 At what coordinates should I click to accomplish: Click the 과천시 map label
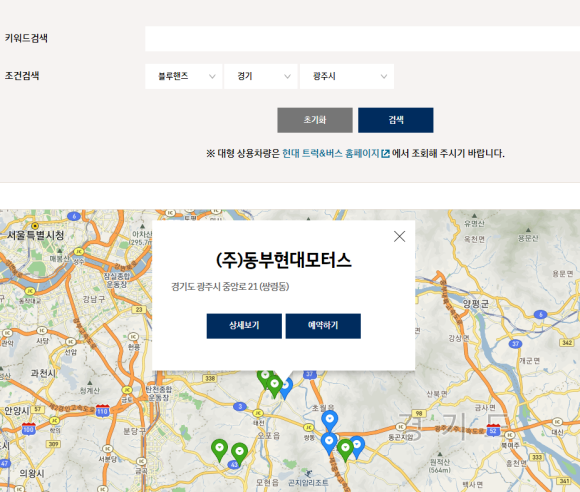pos(43,373)
